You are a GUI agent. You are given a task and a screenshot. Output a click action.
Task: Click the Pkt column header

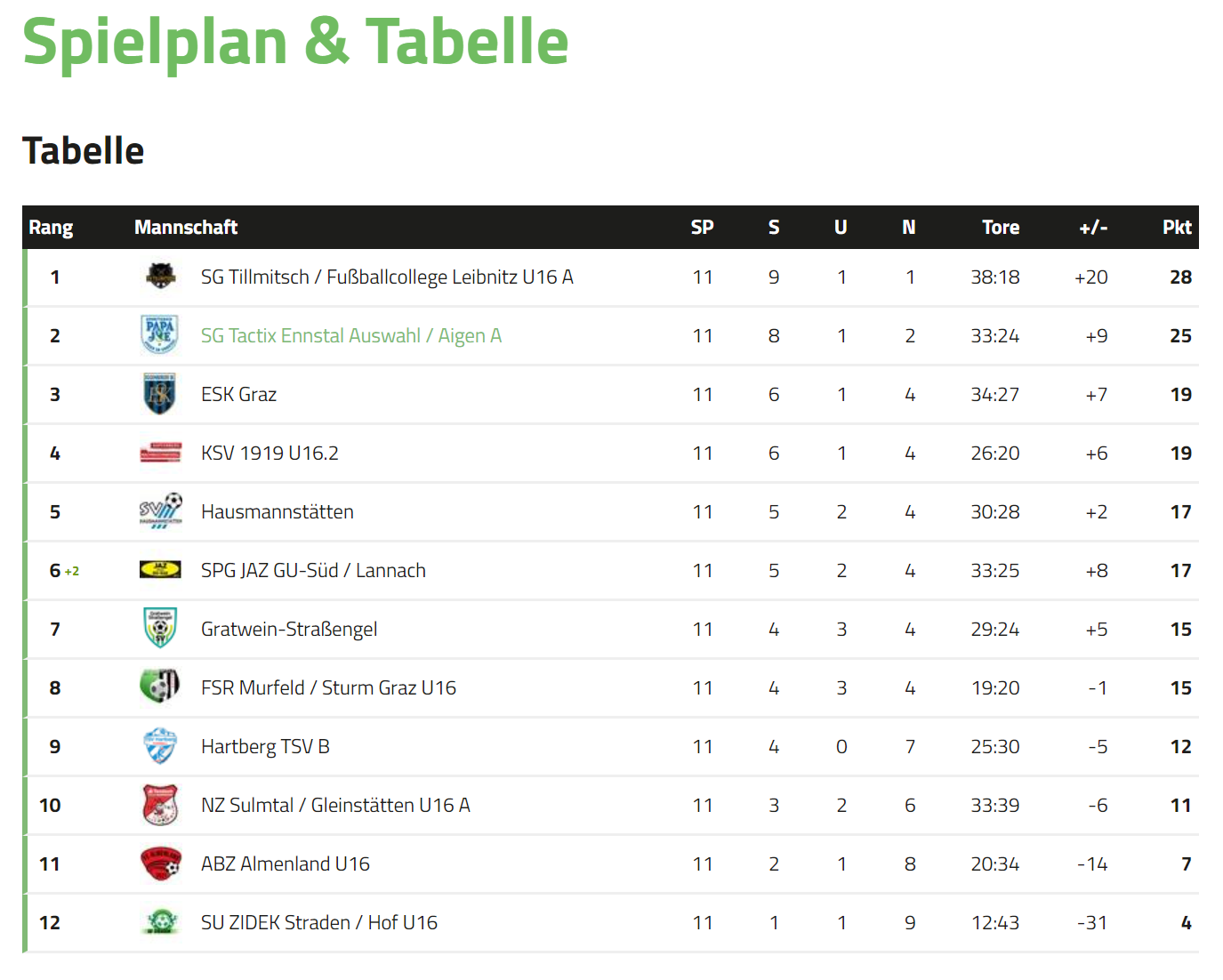(1177, 227)
